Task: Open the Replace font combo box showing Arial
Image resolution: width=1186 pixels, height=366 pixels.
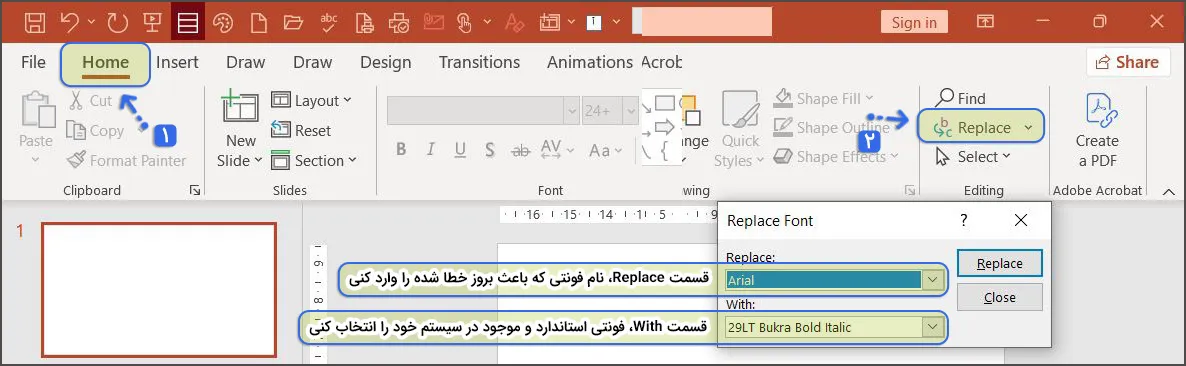Action: tap(834, 280)
